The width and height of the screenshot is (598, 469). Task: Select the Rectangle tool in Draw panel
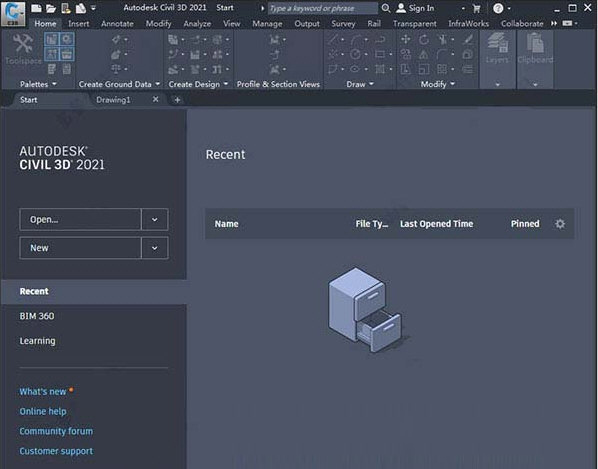380,54
